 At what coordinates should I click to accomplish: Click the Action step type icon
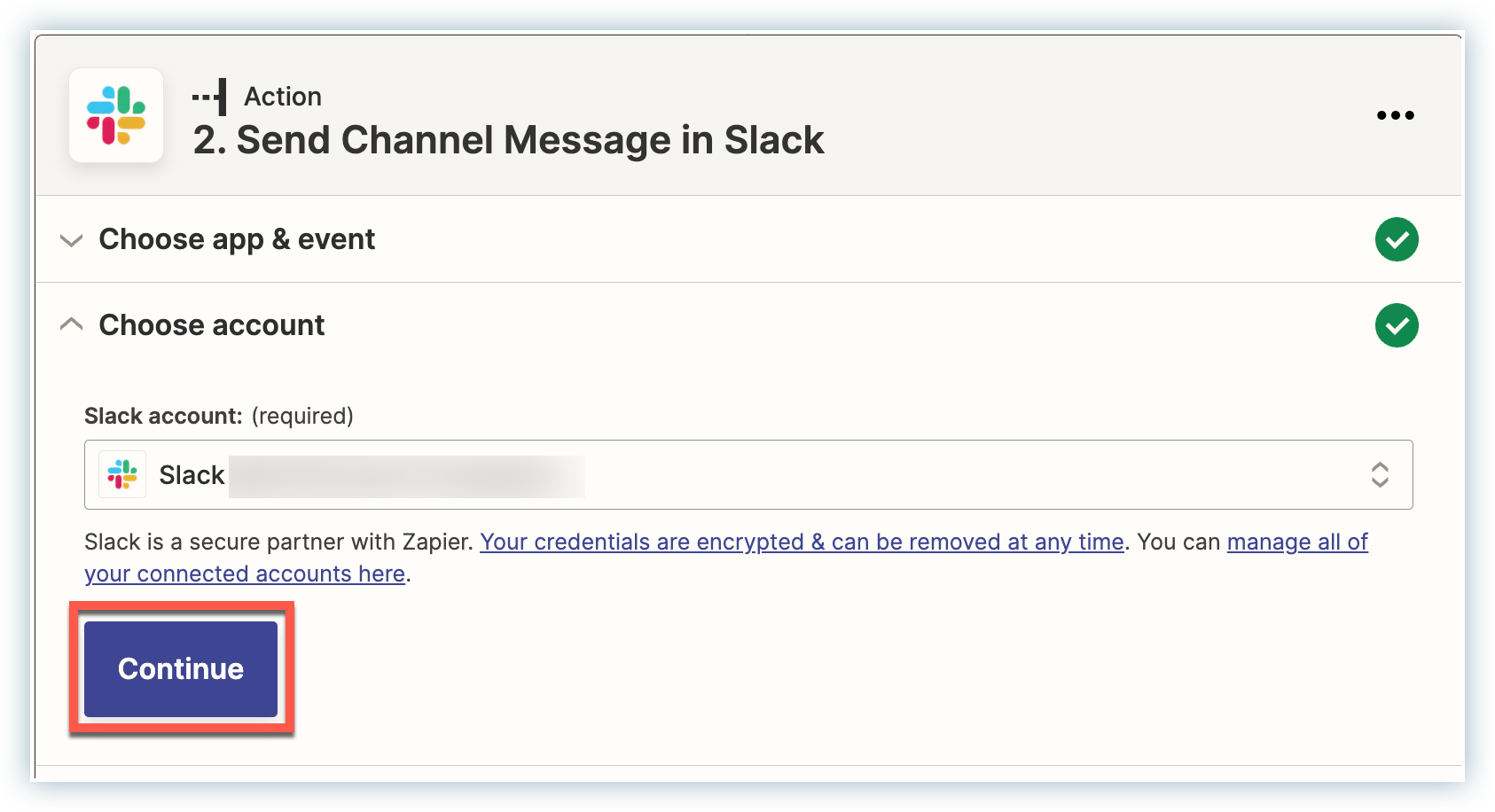210,97
